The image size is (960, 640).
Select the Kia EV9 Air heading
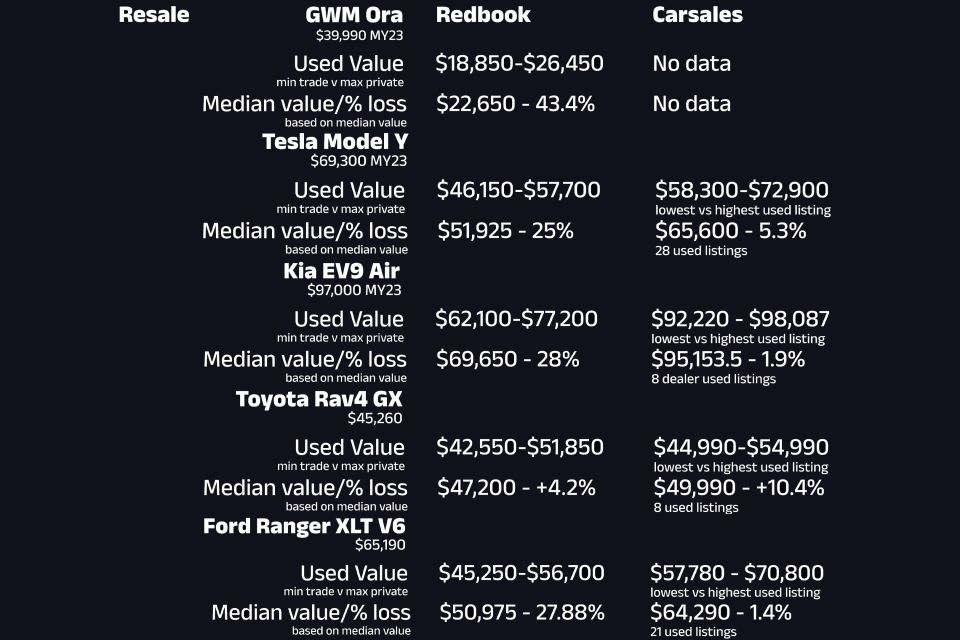click(341, 271)
